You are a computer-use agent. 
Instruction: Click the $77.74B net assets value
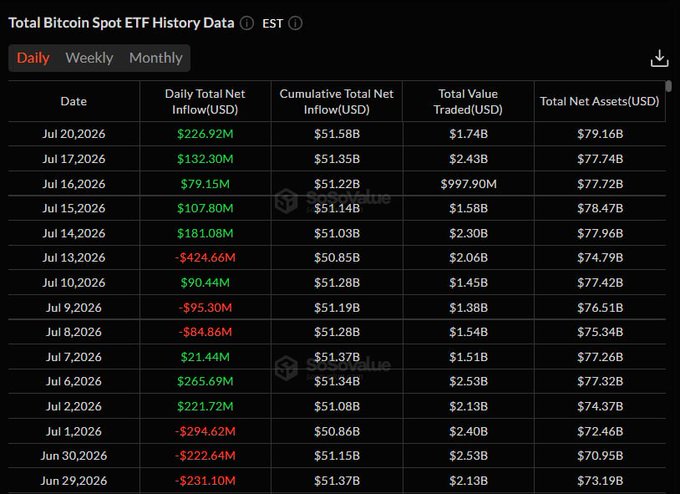point(600,159)
